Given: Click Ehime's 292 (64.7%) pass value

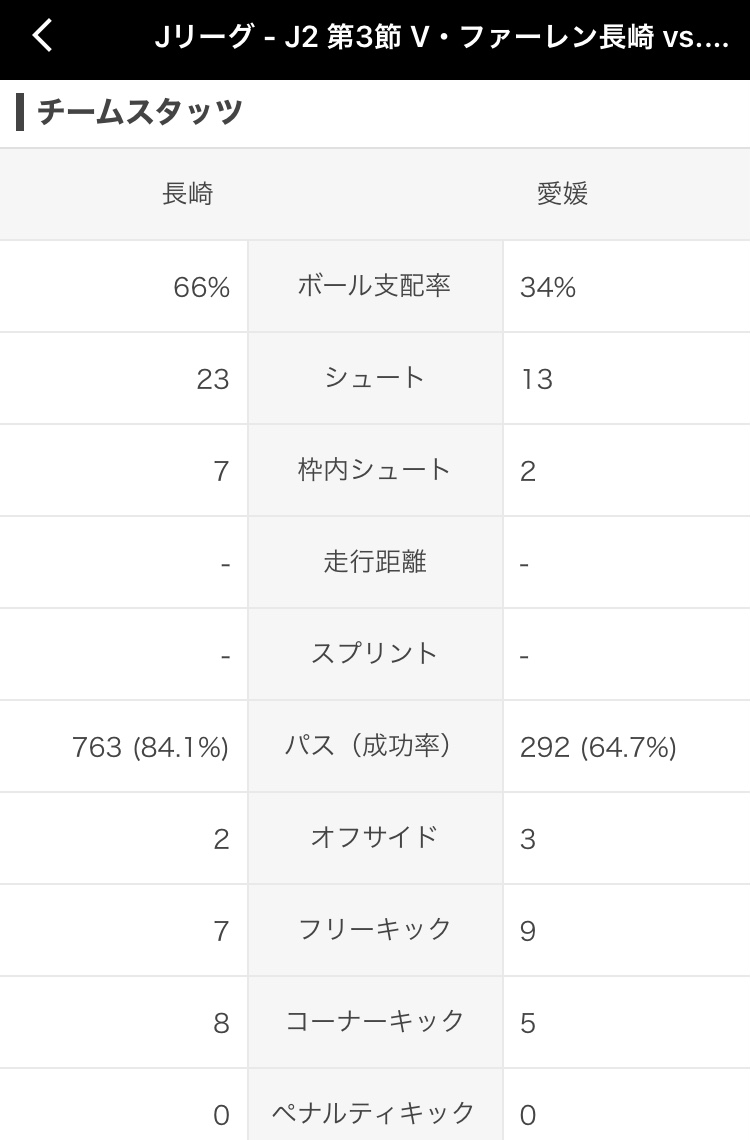Looking at the screenshot, I should click(598, 747).
